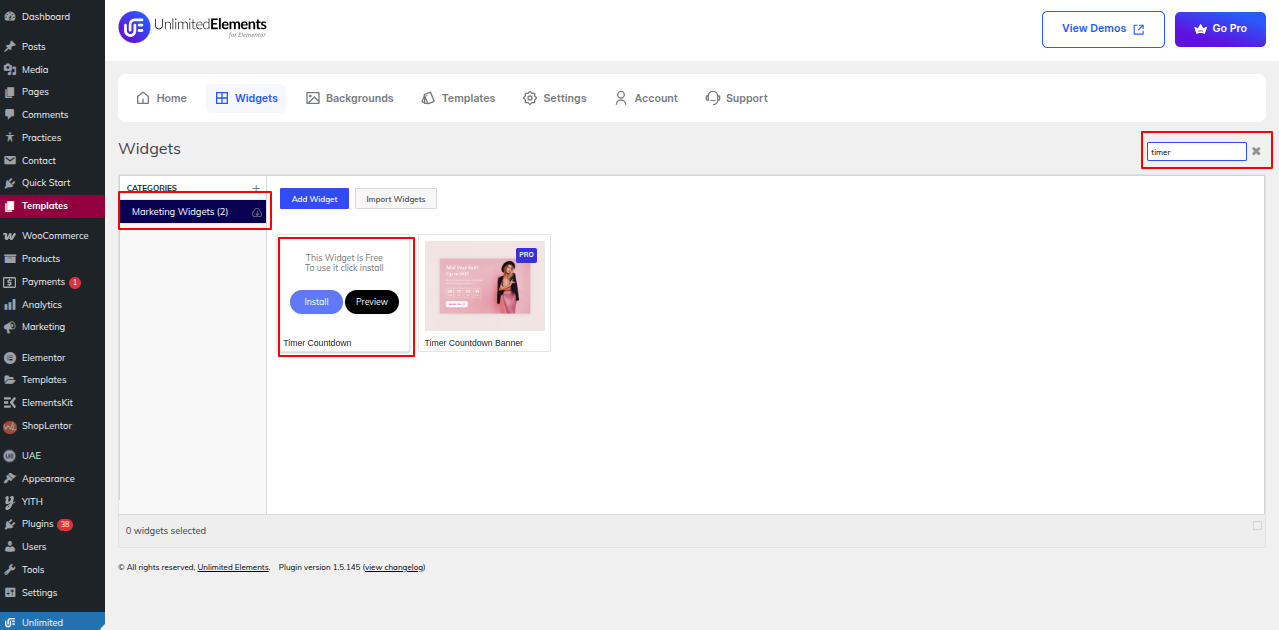This screenshot has width=1279, height=630.
Task: Click the Add Widget button
Action: pos(314,199)
